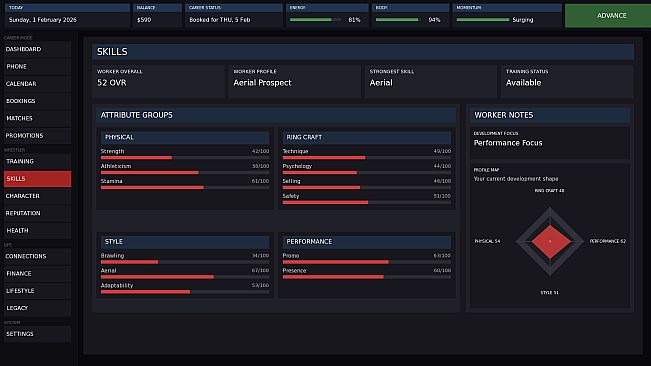Open Connections in the sidebar
651x366 pixels.
(37, 256)
